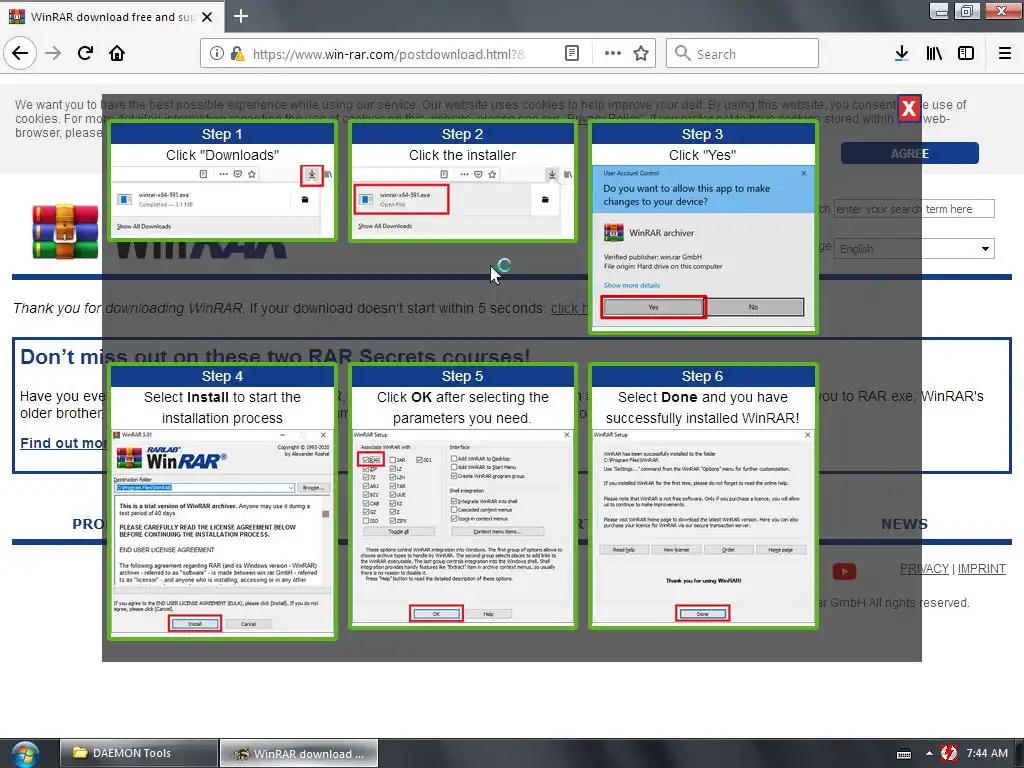Click the WinRAR books logo

coord(65,232)
